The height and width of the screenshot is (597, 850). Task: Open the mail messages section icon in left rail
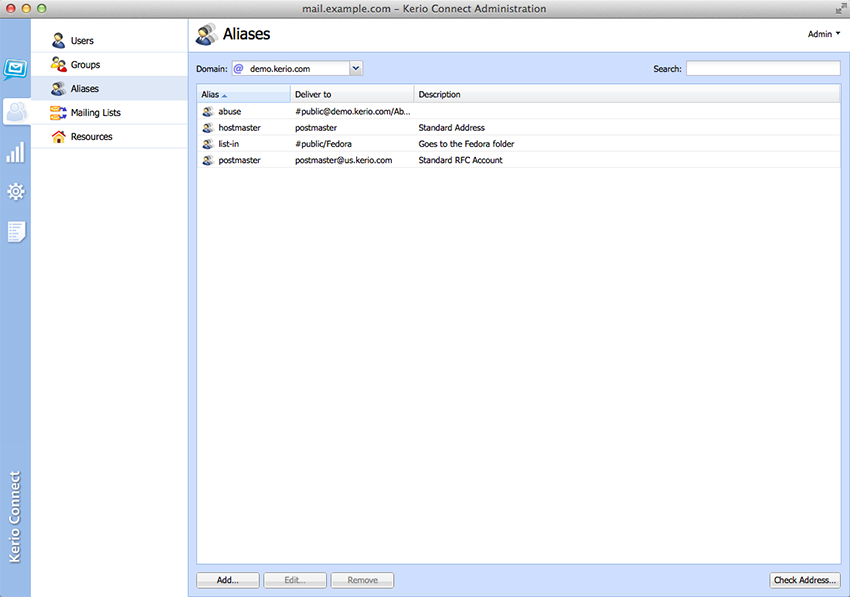tap(15, 69)
